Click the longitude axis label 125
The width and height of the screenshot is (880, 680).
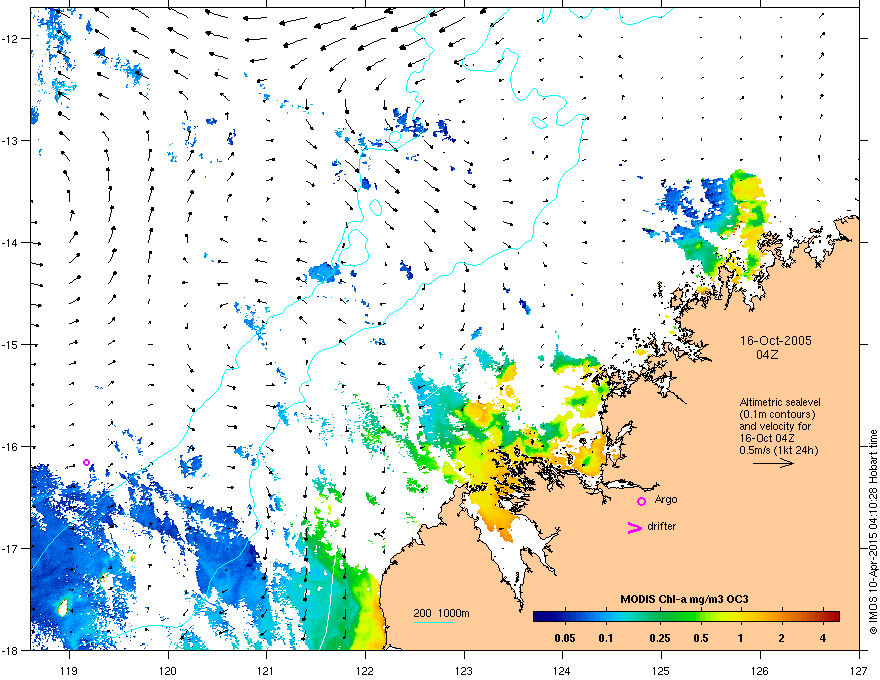[x=661, y=670]
